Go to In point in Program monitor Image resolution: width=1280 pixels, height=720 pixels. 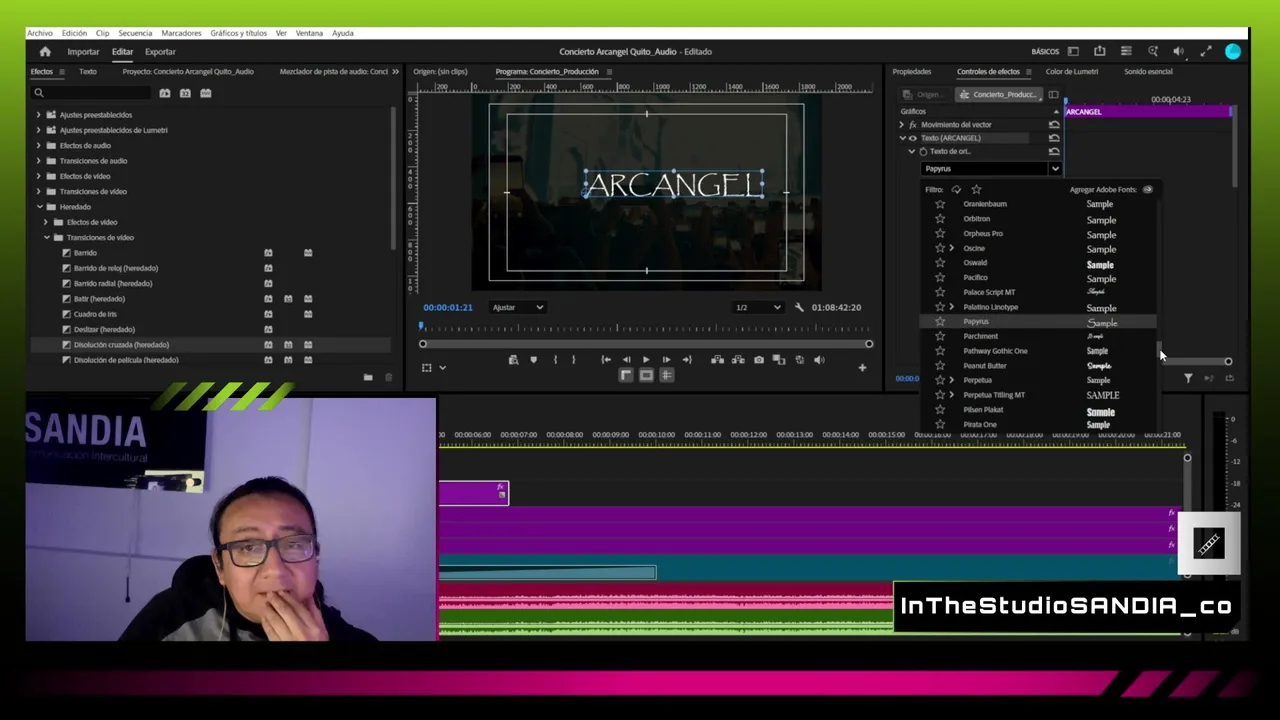[606, 360]
